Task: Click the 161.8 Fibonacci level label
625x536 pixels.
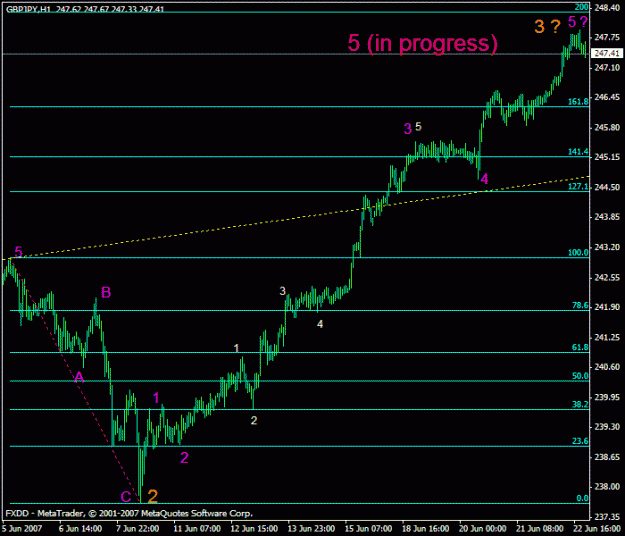Action: click(x=578, y=102)
